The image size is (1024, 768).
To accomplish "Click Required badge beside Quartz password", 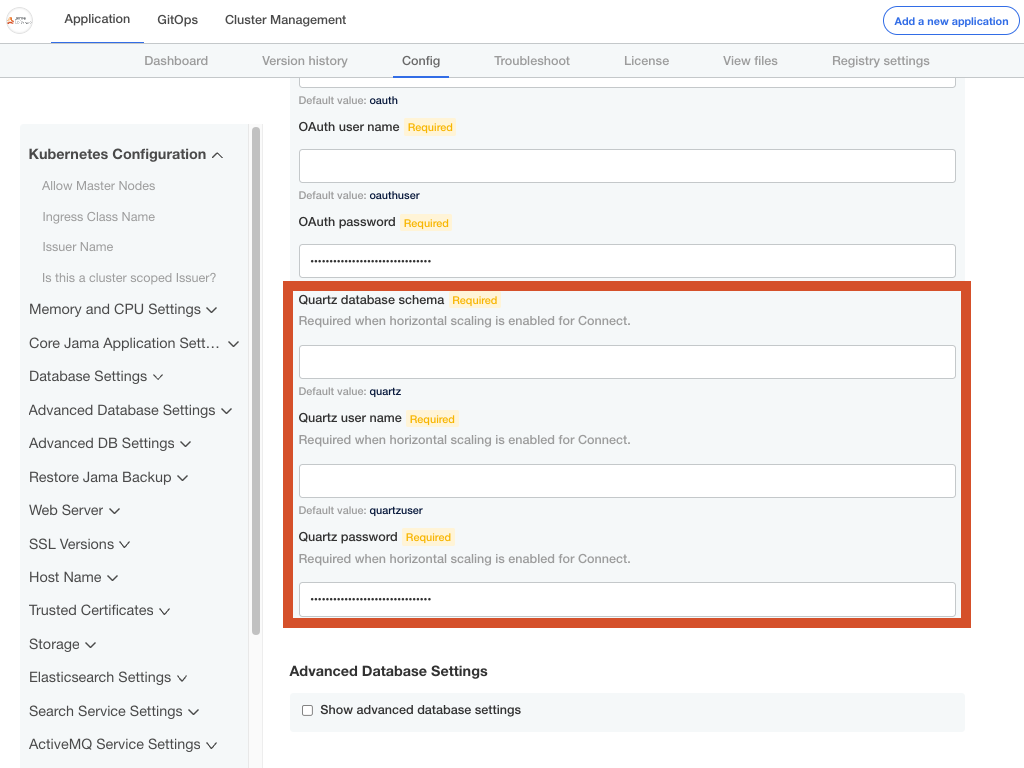I will [428, 537].
